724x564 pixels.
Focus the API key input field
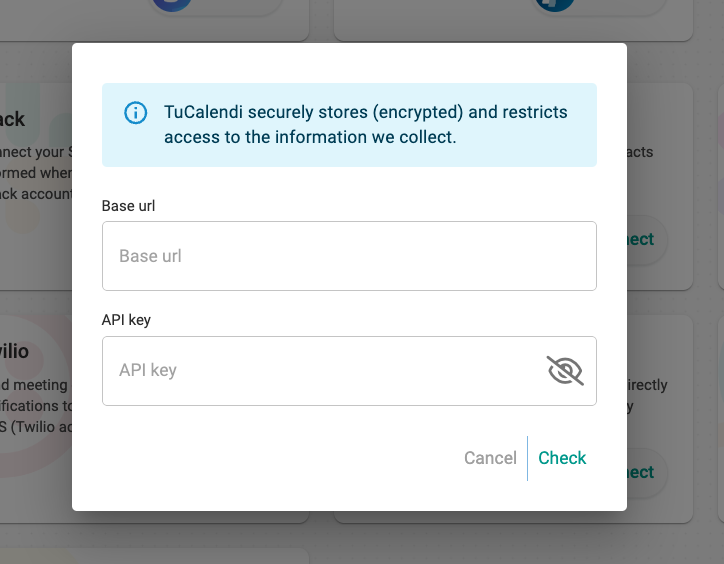tap(323, 371)
